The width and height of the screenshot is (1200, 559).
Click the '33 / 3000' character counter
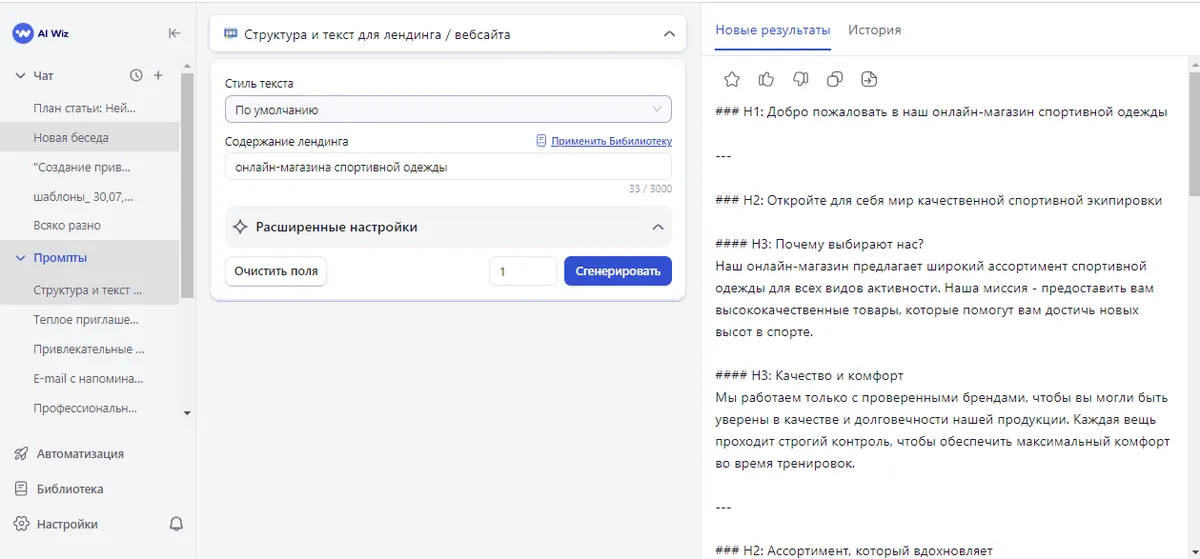pyautogui.click(x=650, y=189)
